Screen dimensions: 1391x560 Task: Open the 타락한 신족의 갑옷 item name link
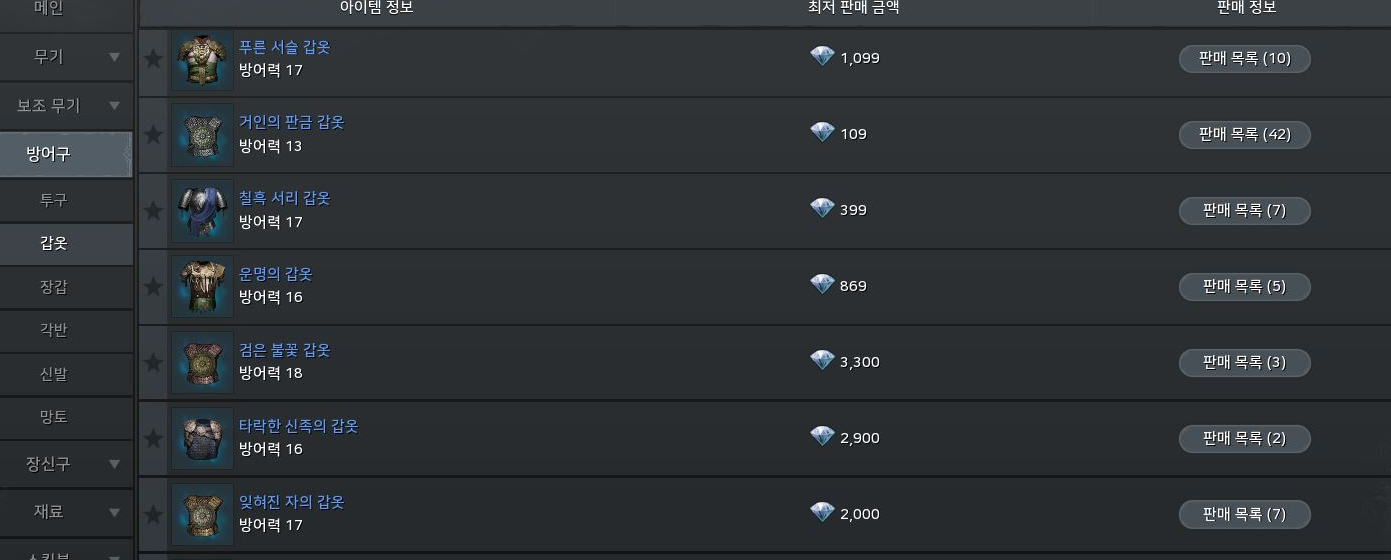[298, 426]
